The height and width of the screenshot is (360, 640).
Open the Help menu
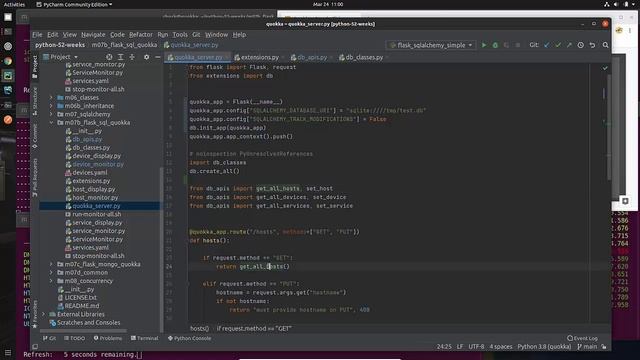[239, 35]
